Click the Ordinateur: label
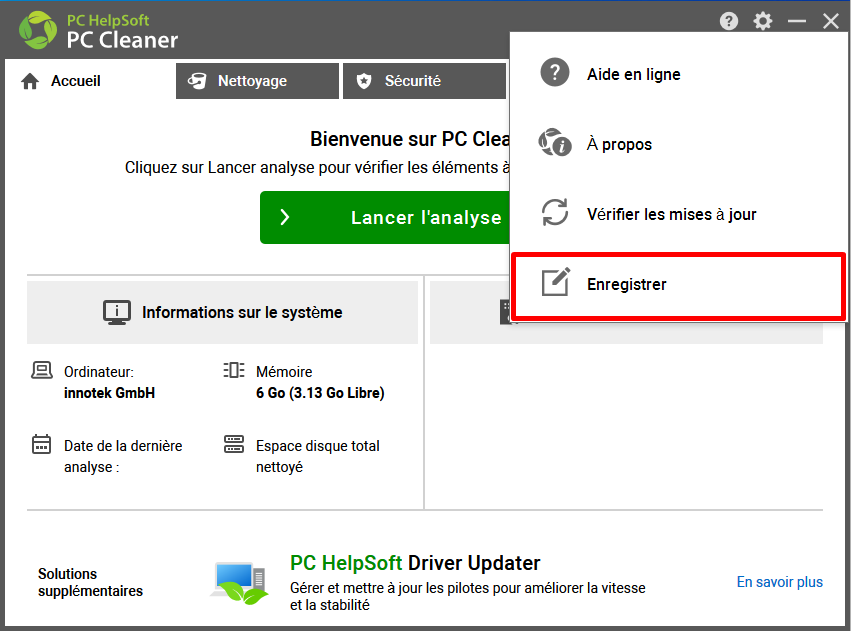The width and height of the screenshot is (851, 631). [x=99, y=372]
